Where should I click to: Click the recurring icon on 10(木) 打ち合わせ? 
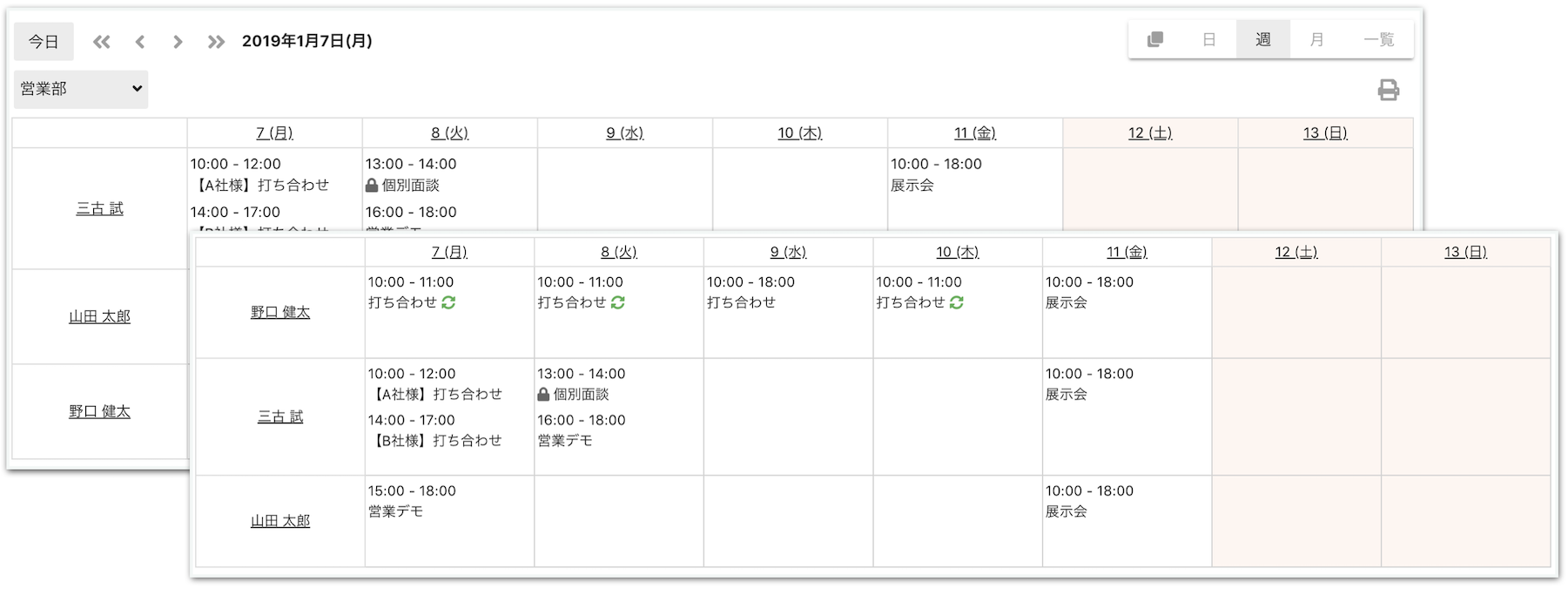pyautogui.click(x=957, y=302)
